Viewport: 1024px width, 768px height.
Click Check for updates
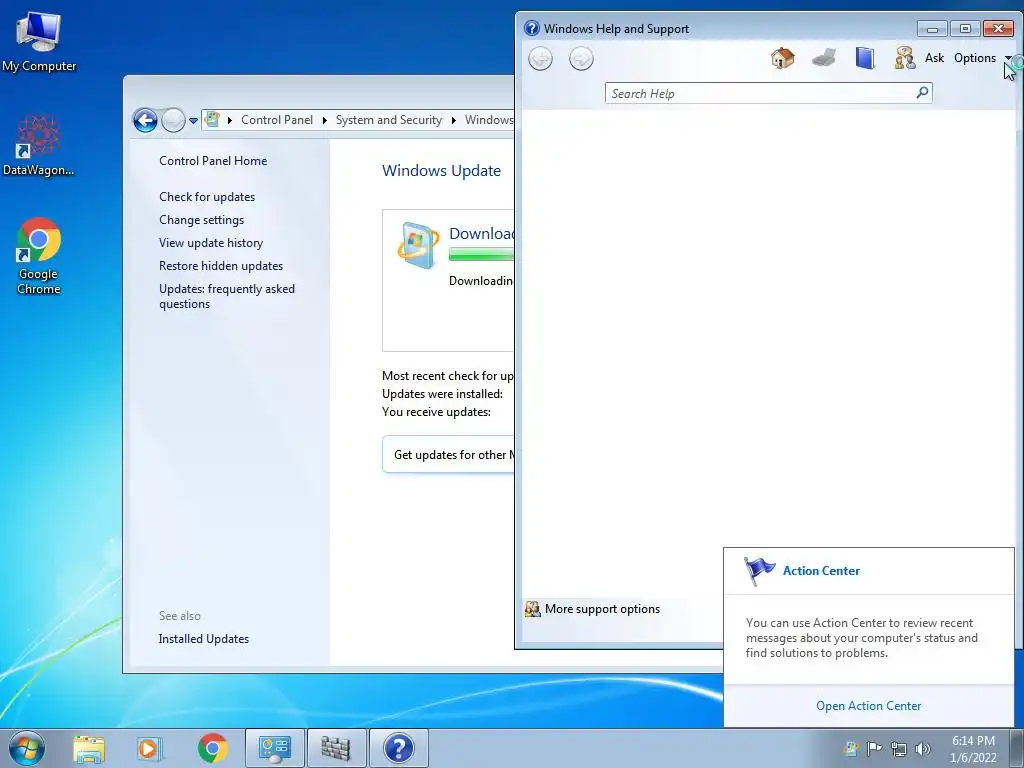[x=207, y=197]
